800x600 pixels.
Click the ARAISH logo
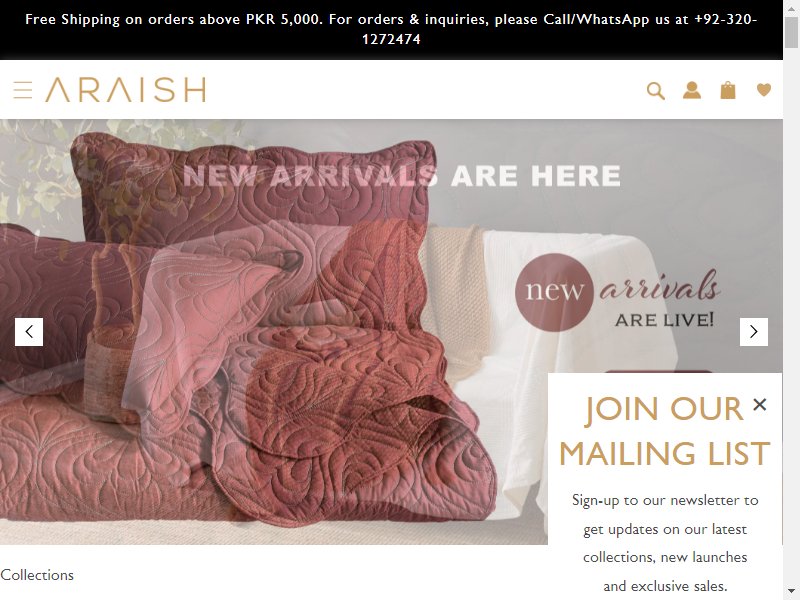[x=126, y=90]
